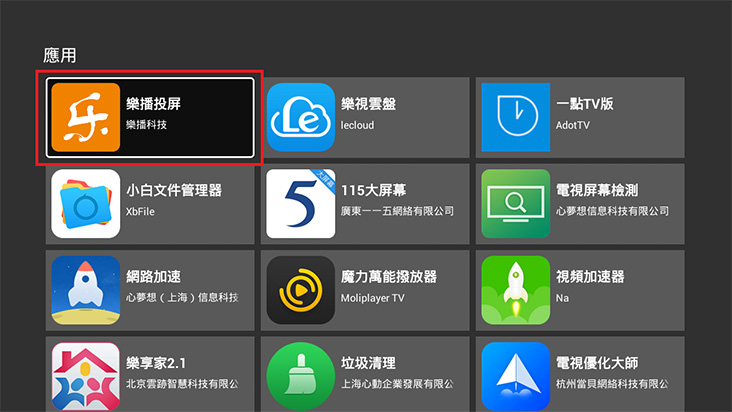The image size is (732, 412).
Task: Click the 樂播科技 developer label
Action: (x=146, y=125)
